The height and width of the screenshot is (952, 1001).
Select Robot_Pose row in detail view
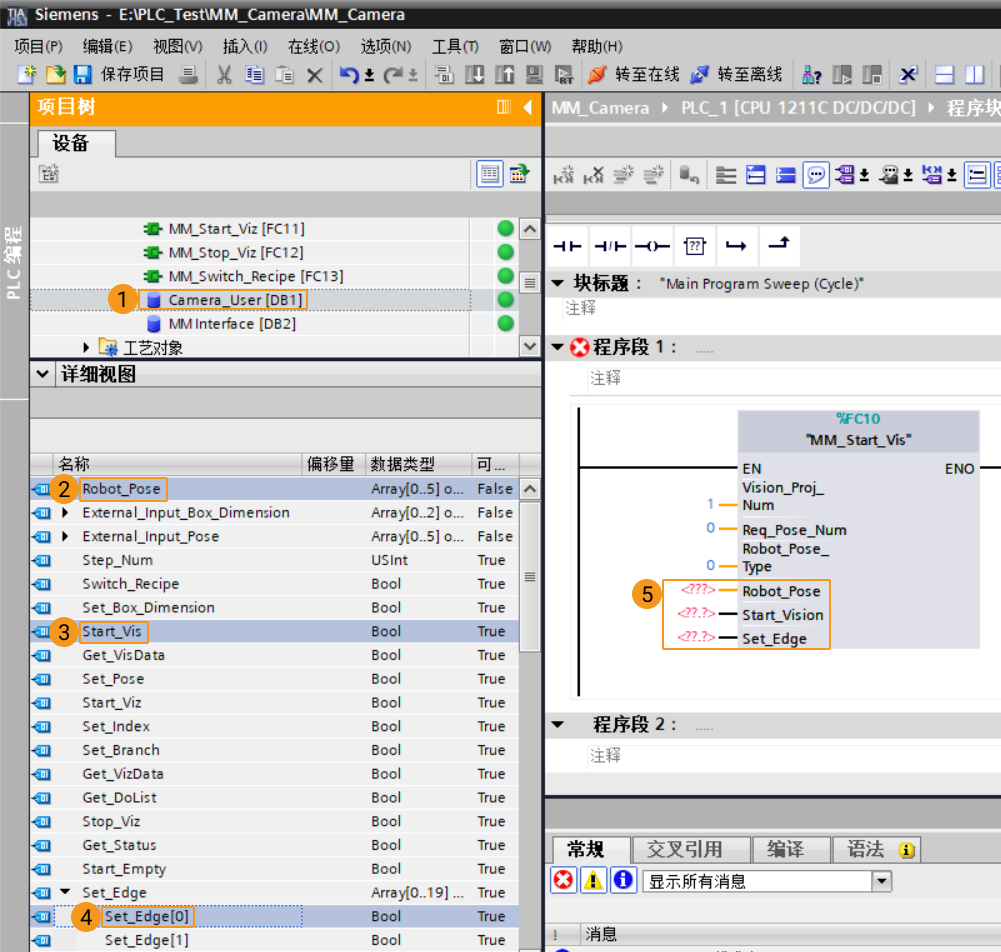275,489
